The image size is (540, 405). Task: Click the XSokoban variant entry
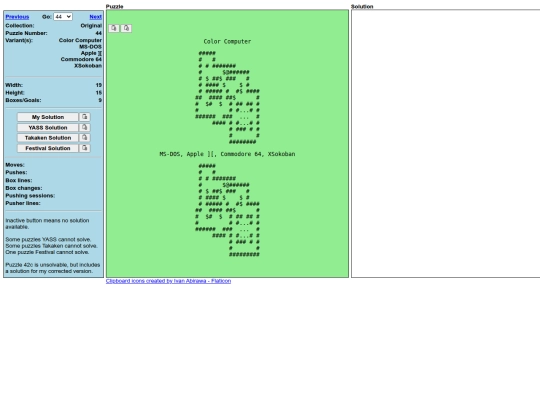[88, 66]
